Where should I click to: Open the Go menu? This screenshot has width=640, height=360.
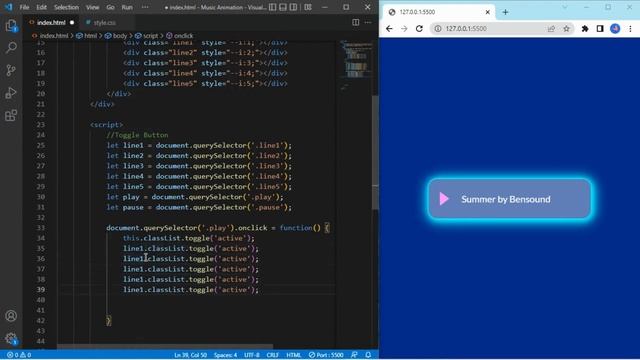coord(110,7)
